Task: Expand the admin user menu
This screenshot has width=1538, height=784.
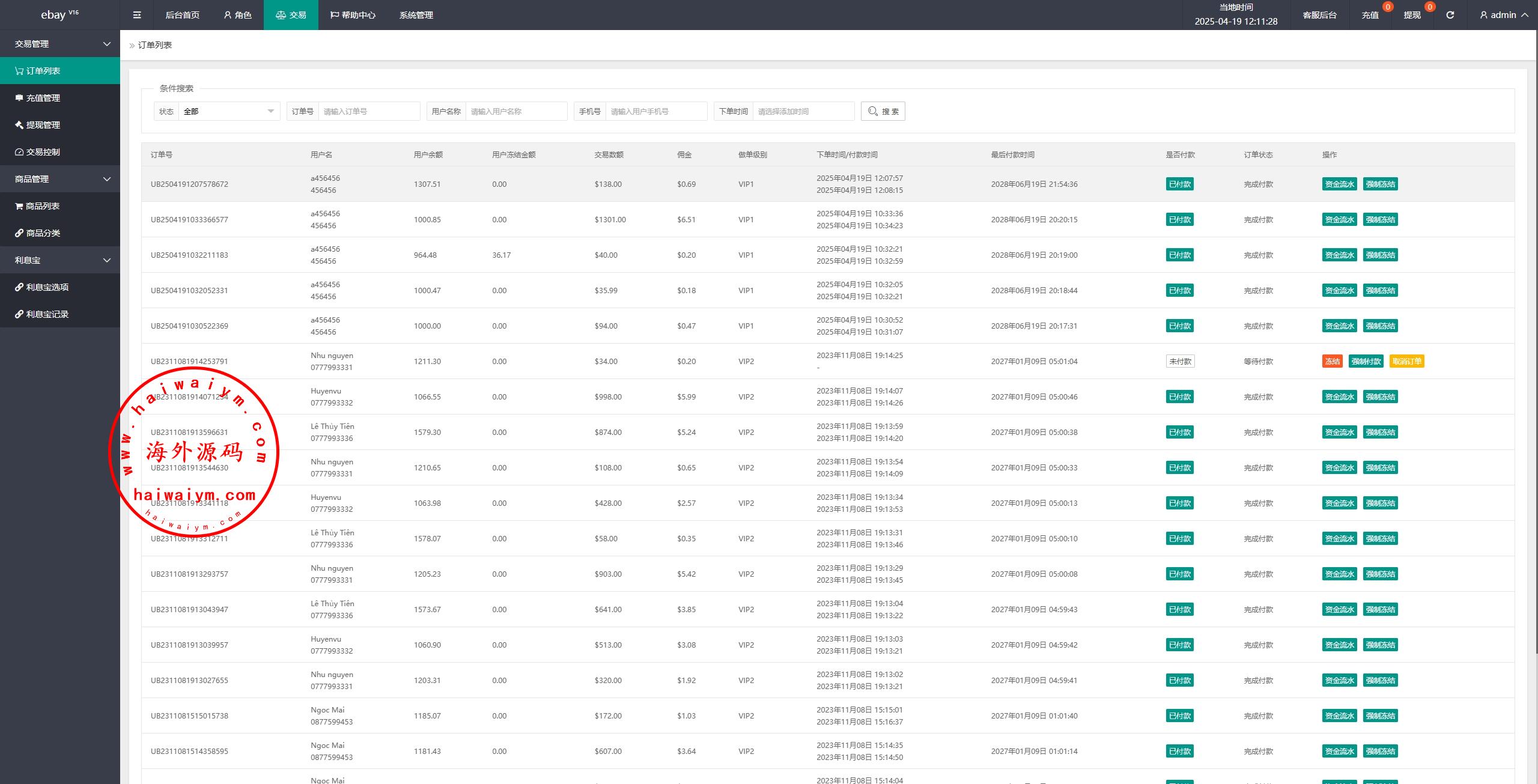Action: tap(1504, 15)
